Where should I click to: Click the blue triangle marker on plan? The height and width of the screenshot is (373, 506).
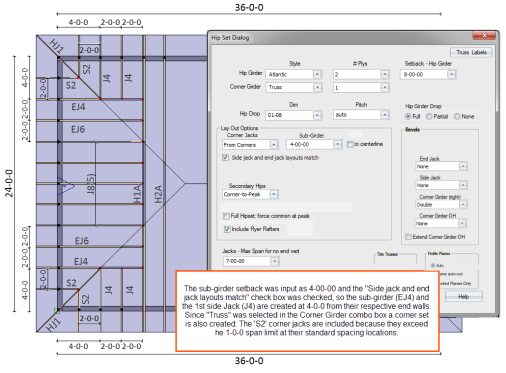click(65, 185)
